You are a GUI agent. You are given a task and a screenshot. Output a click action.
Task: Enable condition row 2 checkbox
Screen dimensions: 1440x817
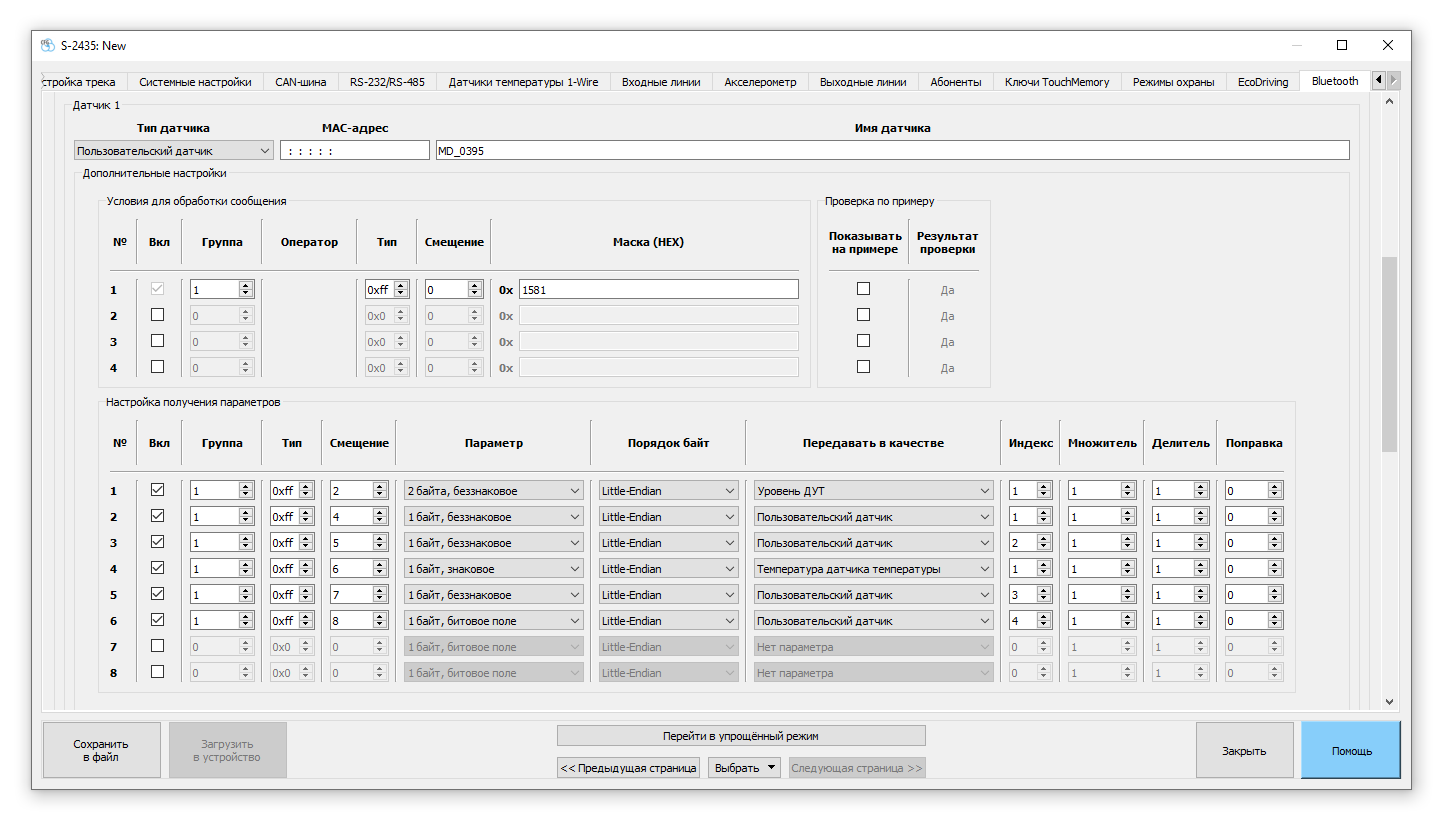pos(157,315)
